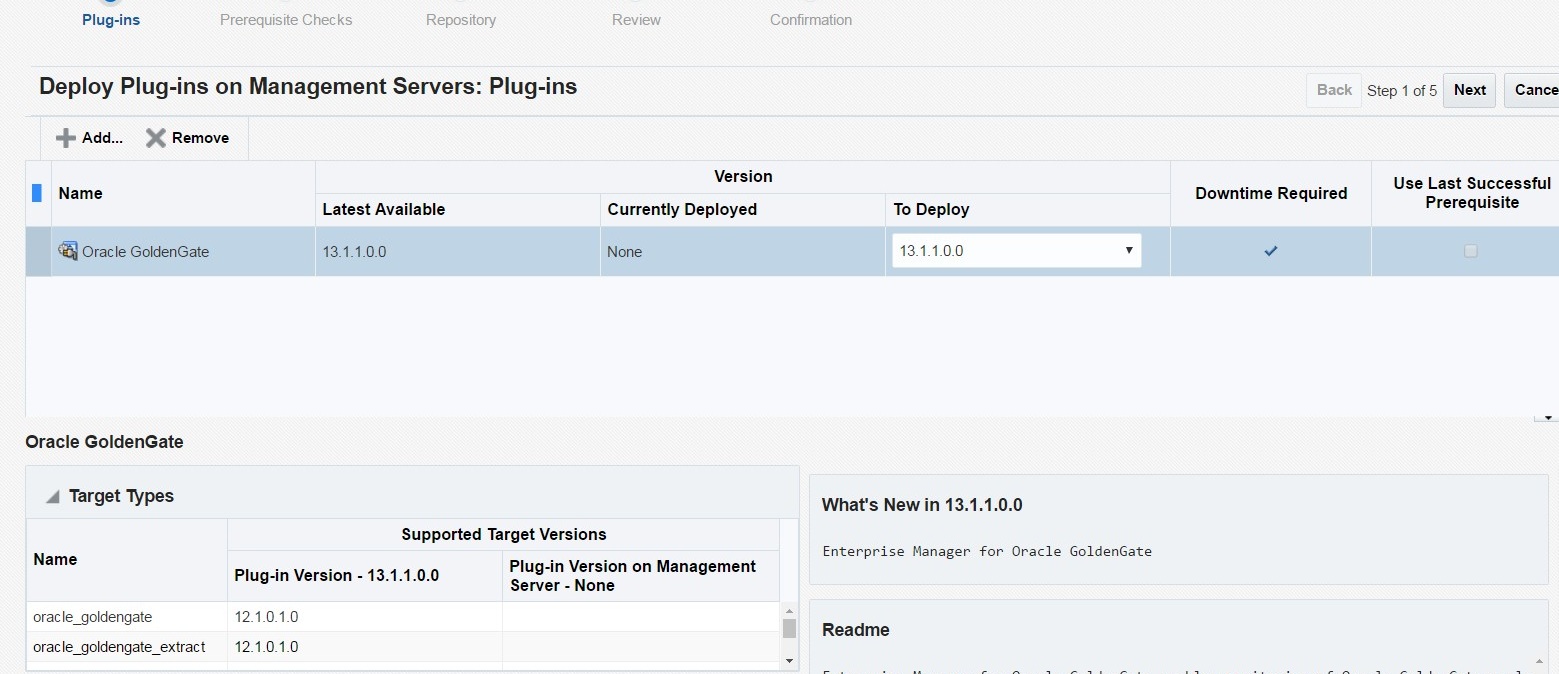Click Target Types scrollbar down arrow
This screenshot has width=1559, height=674.
[789, 660]
